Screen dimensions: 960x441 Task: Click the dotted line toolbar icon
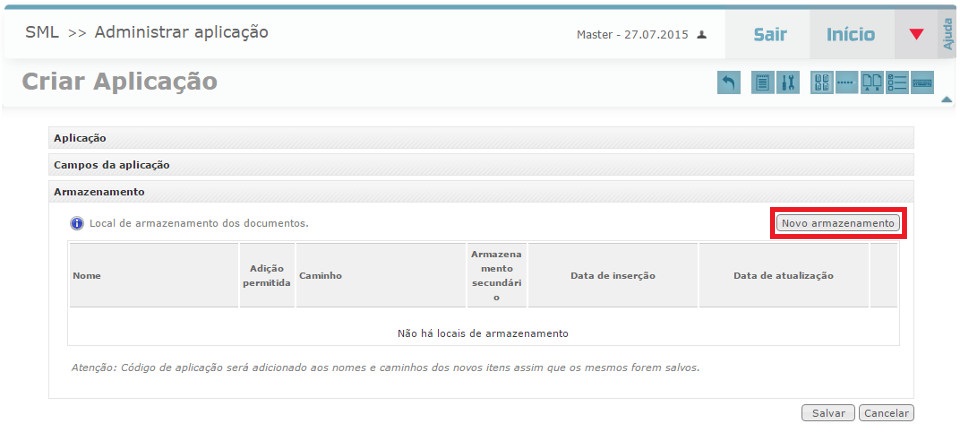(x=847, y=83)
